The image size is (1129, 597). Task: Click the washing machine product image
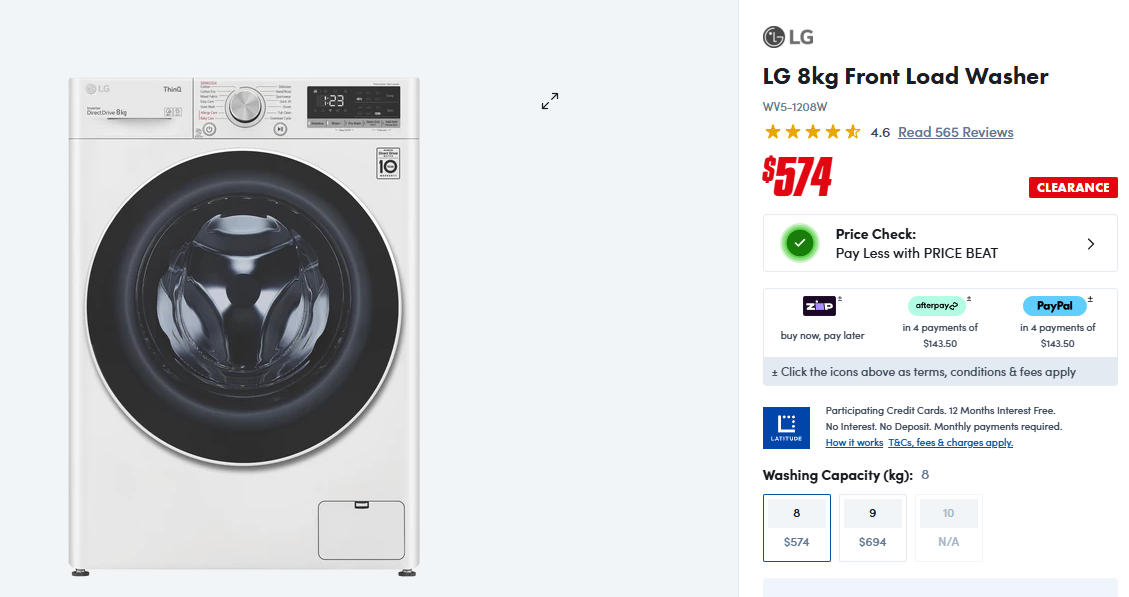point(244,325)
